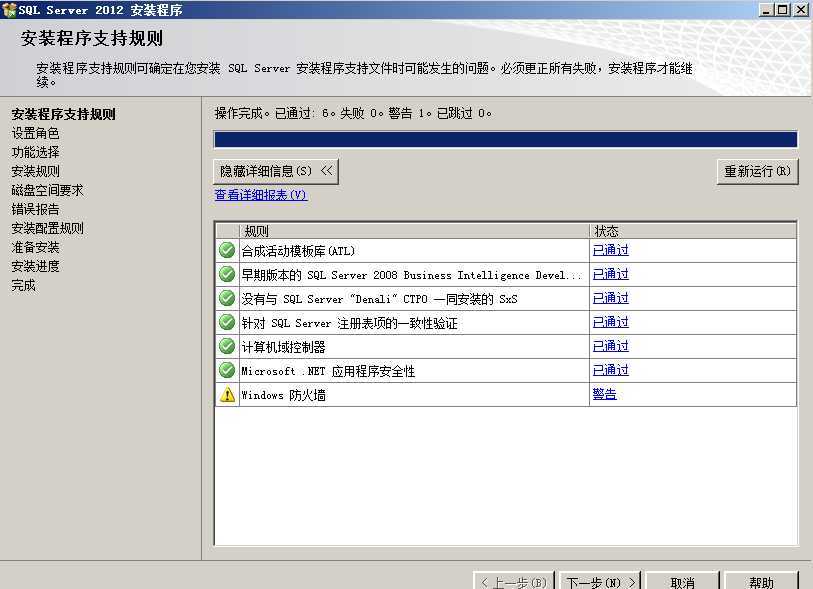Click the green check icon beside Microsoft .NET 应用程序安全性
Screen dimensions: 813x589
[227, 370]
